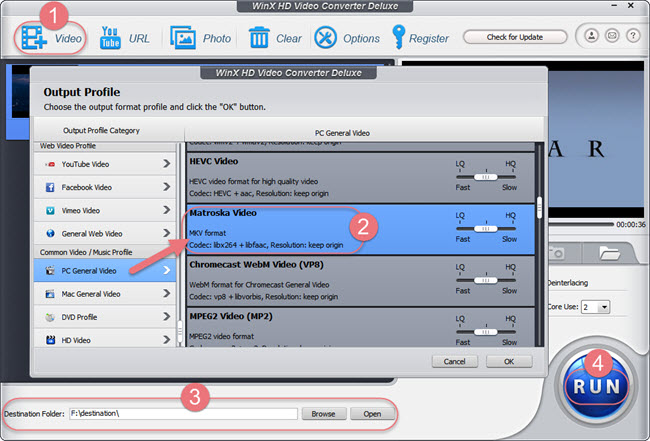Expand DVD Profile category arrow
The width and height of the screenshot is (650, 441).
point(167,317)
